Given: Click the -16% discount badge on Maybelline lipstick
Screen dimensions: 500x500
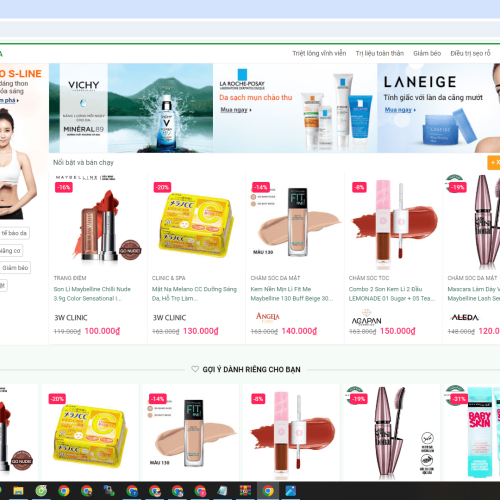Looking at the screenshot, I should [x=64, y=187].
